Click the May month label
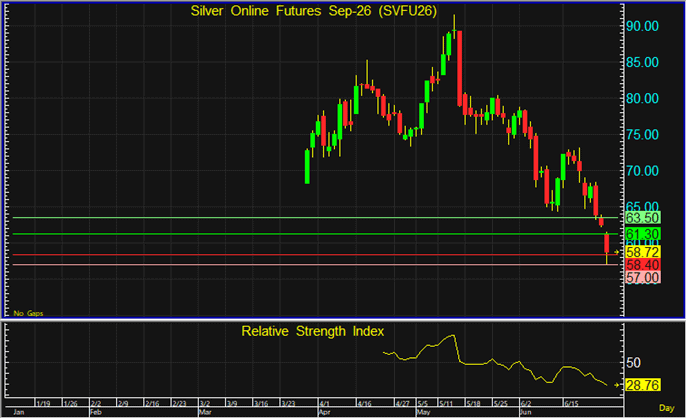The width and height of the screenshot is (687, 419). pyautogui.click(x=423, y=412)
